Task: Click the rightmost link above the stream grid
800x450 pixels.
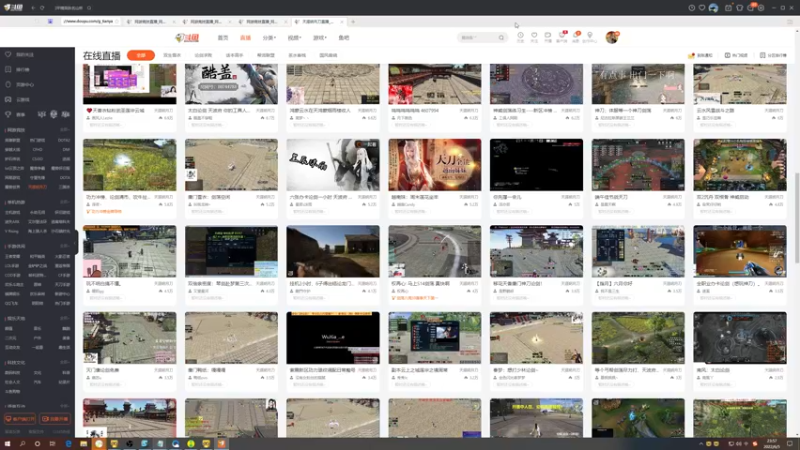Action: pos(773,55)
